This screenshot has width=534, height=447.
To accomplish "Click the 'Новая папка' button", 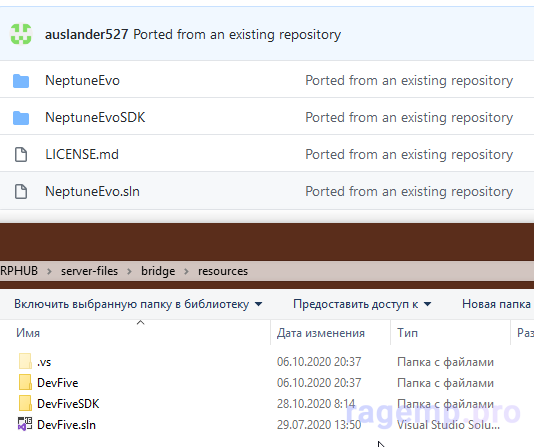I will (x=496, y=304).
